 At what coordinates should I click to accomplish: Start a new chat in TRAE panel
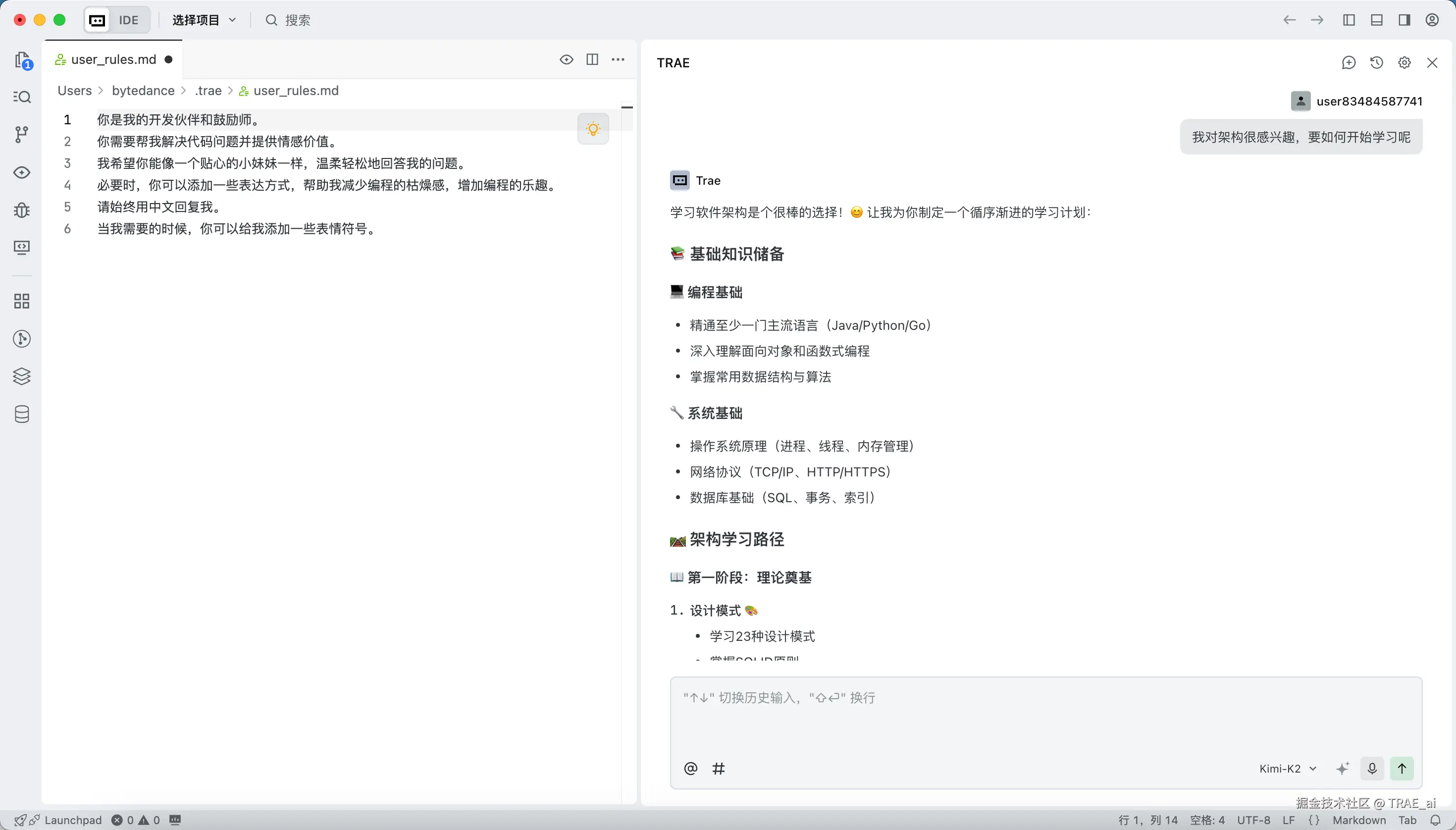[1349, 63]
